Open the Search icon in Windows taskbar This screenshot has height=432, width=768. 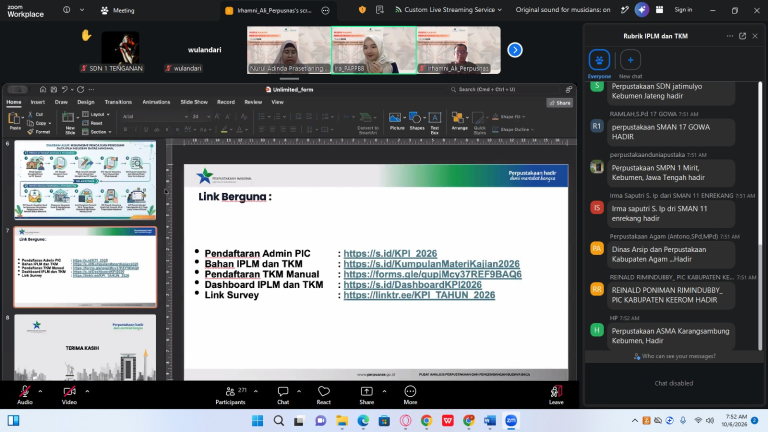click(x=279, y=421)
